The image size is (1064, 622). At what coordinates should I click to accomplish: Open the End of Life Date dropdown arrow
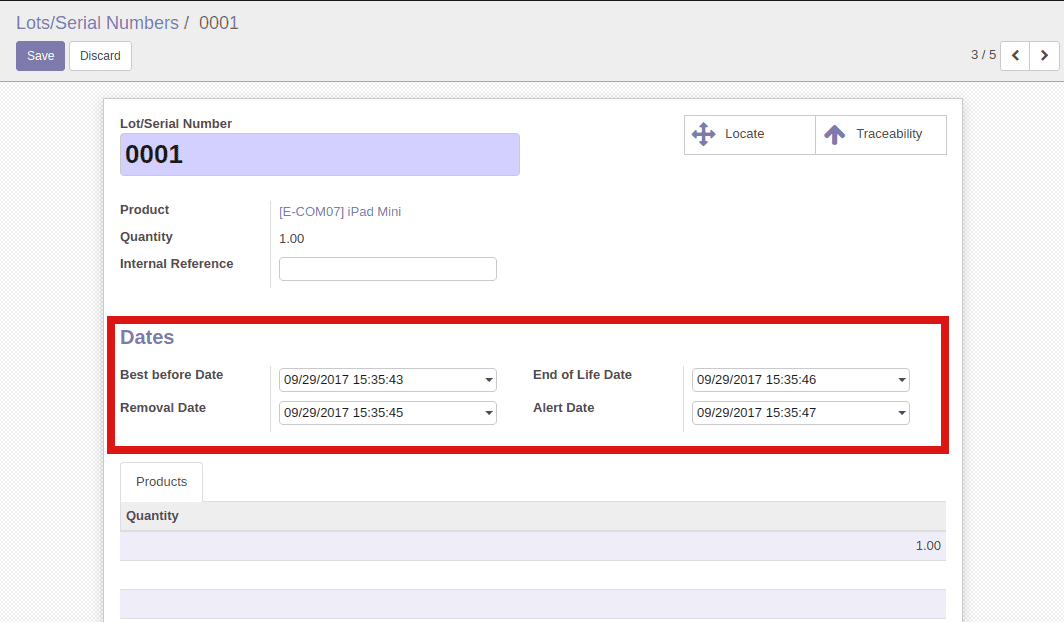point(902,380)
